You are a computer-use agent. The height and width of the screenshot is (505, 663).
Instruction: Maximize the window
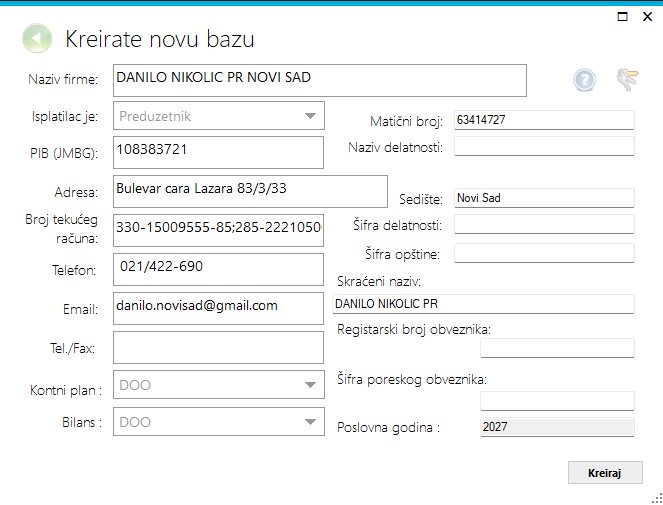pyautogui.click(x=622, y=16)
